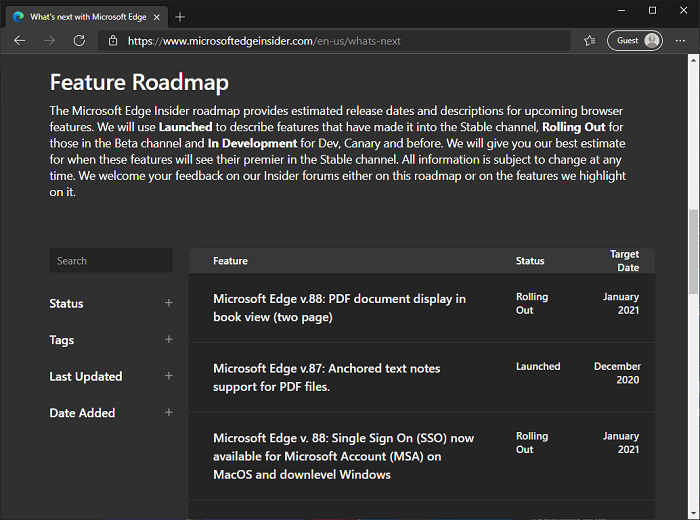The image size is (700, 520).
Task: Click the roadmap Search field
Action: pos(111,261)
